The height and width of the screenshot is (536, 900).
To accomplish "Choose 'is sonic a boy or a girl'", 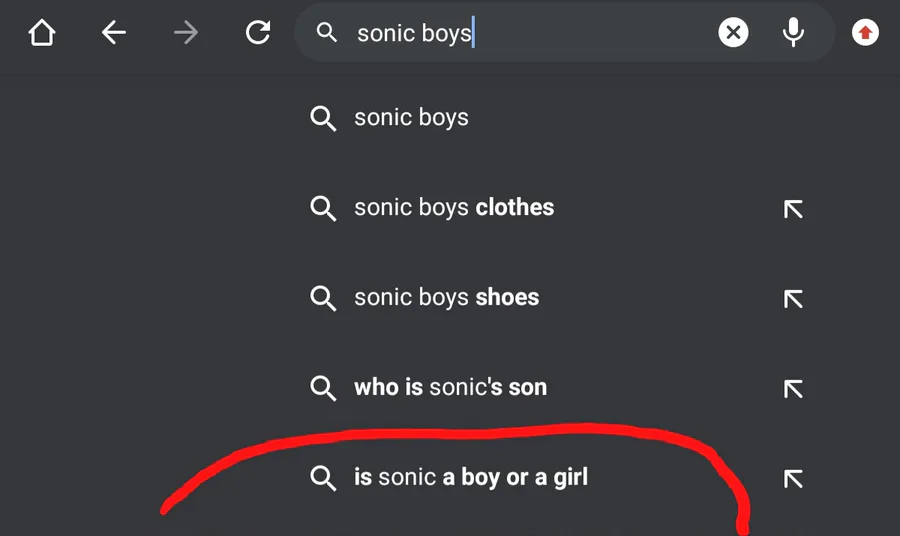I will point(470,478).
